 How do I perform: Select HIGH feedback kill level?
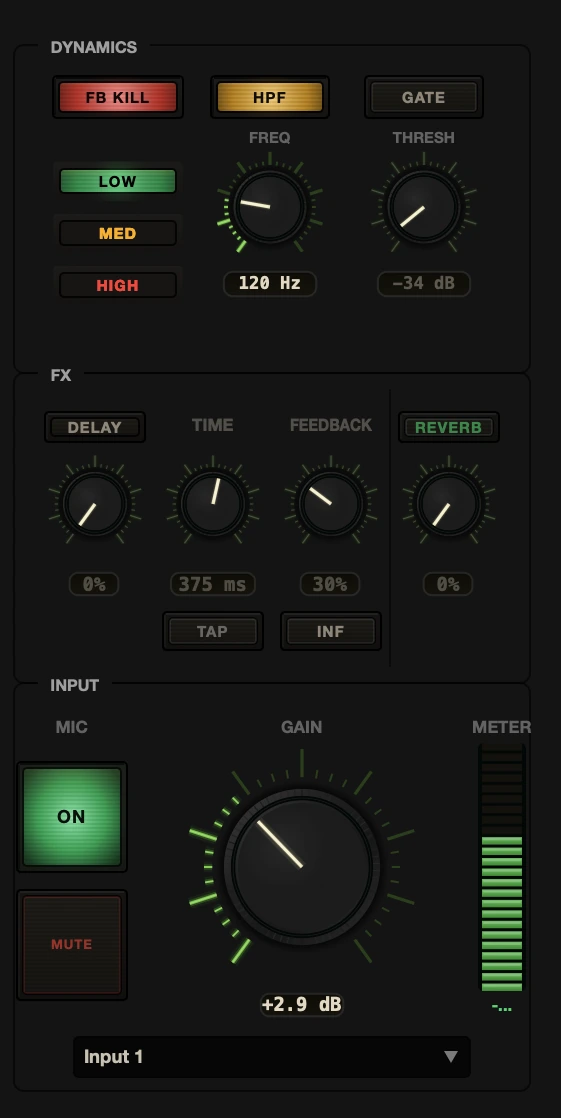tap(118, 285)
